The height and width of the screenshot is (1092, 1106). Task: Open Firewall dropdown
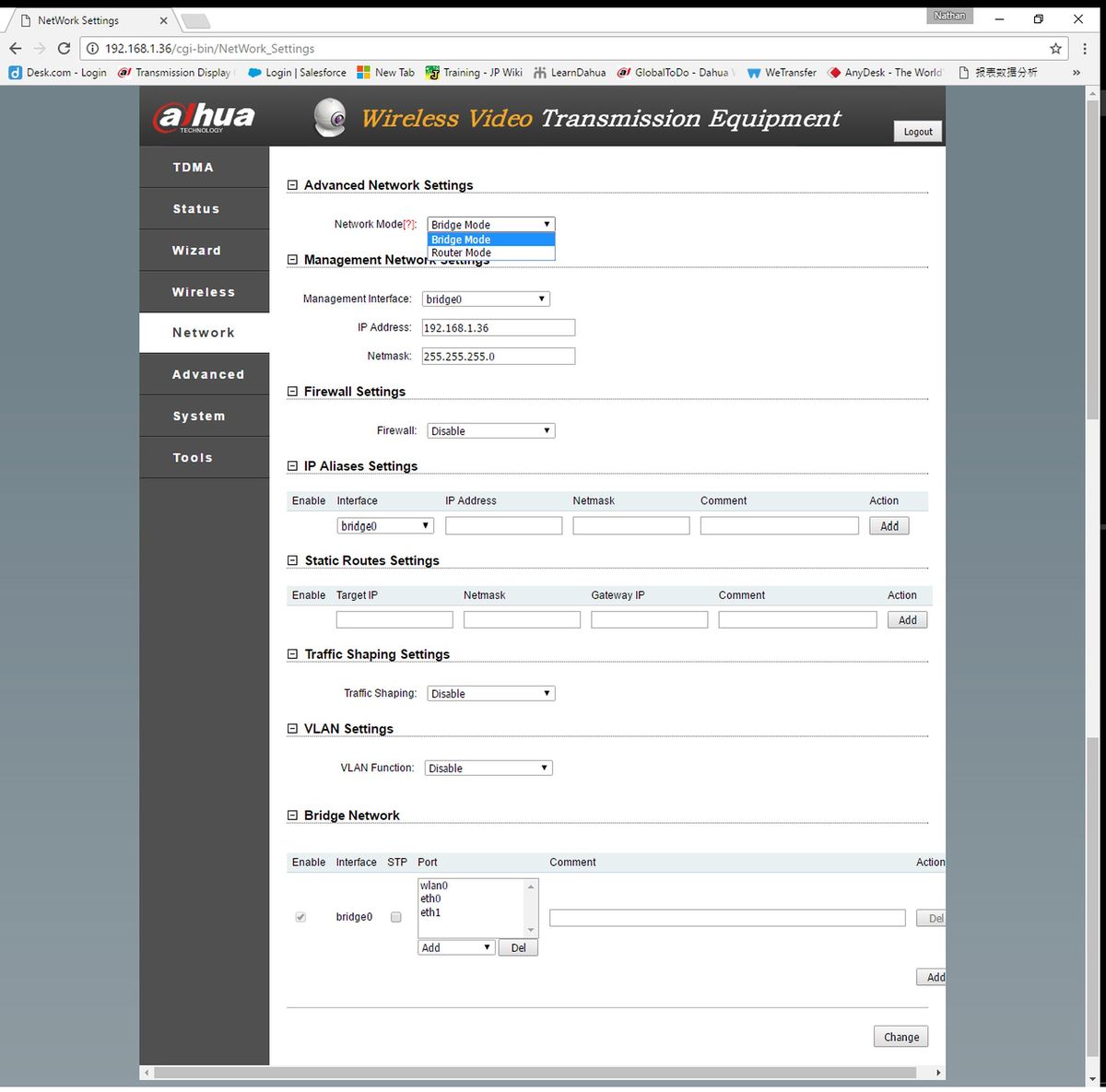coord(491,431)
